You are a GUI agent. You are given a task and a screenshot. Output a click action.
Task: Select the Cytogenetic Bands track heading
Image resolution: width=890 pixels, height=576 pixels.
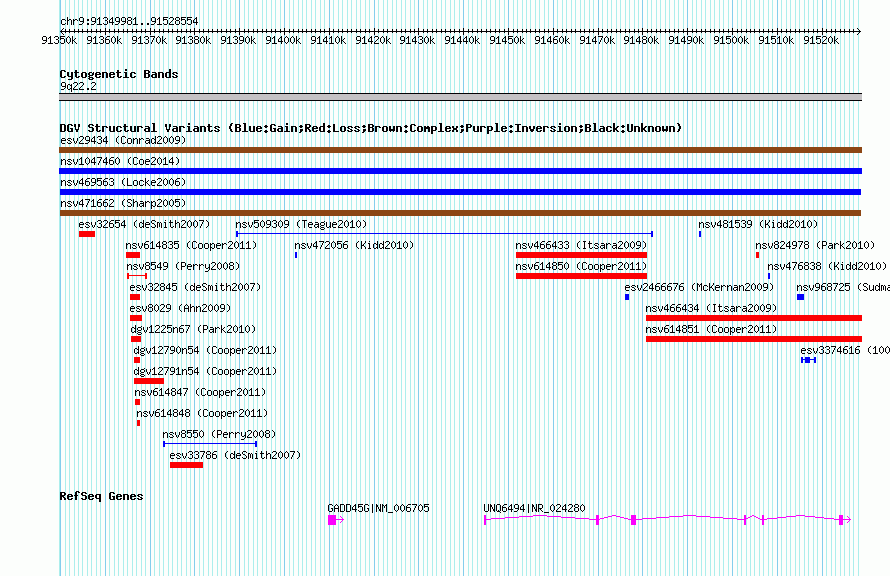(x=118, y=74)
